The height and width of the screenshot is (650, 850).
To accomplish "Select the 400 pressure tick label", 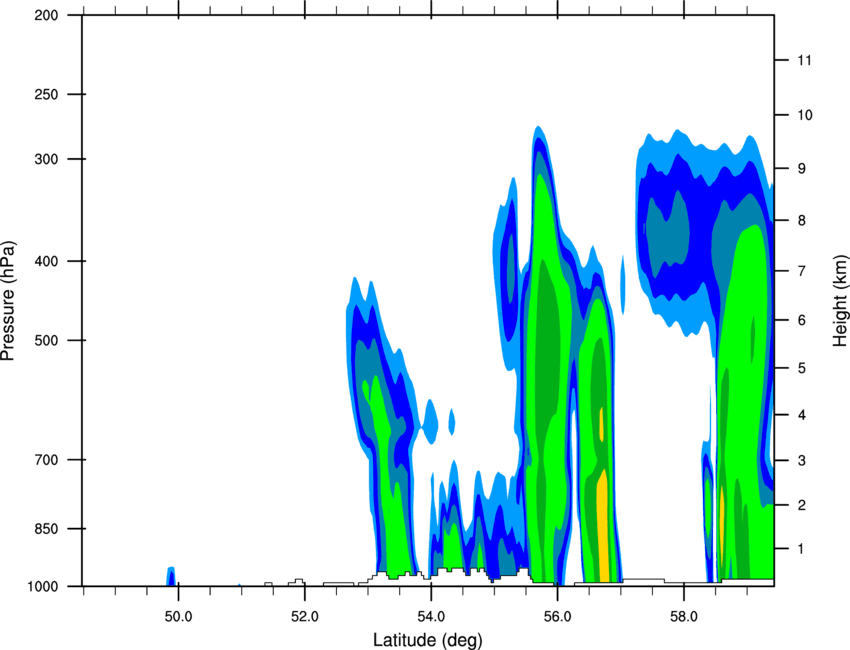I will (x=46, y=261).
